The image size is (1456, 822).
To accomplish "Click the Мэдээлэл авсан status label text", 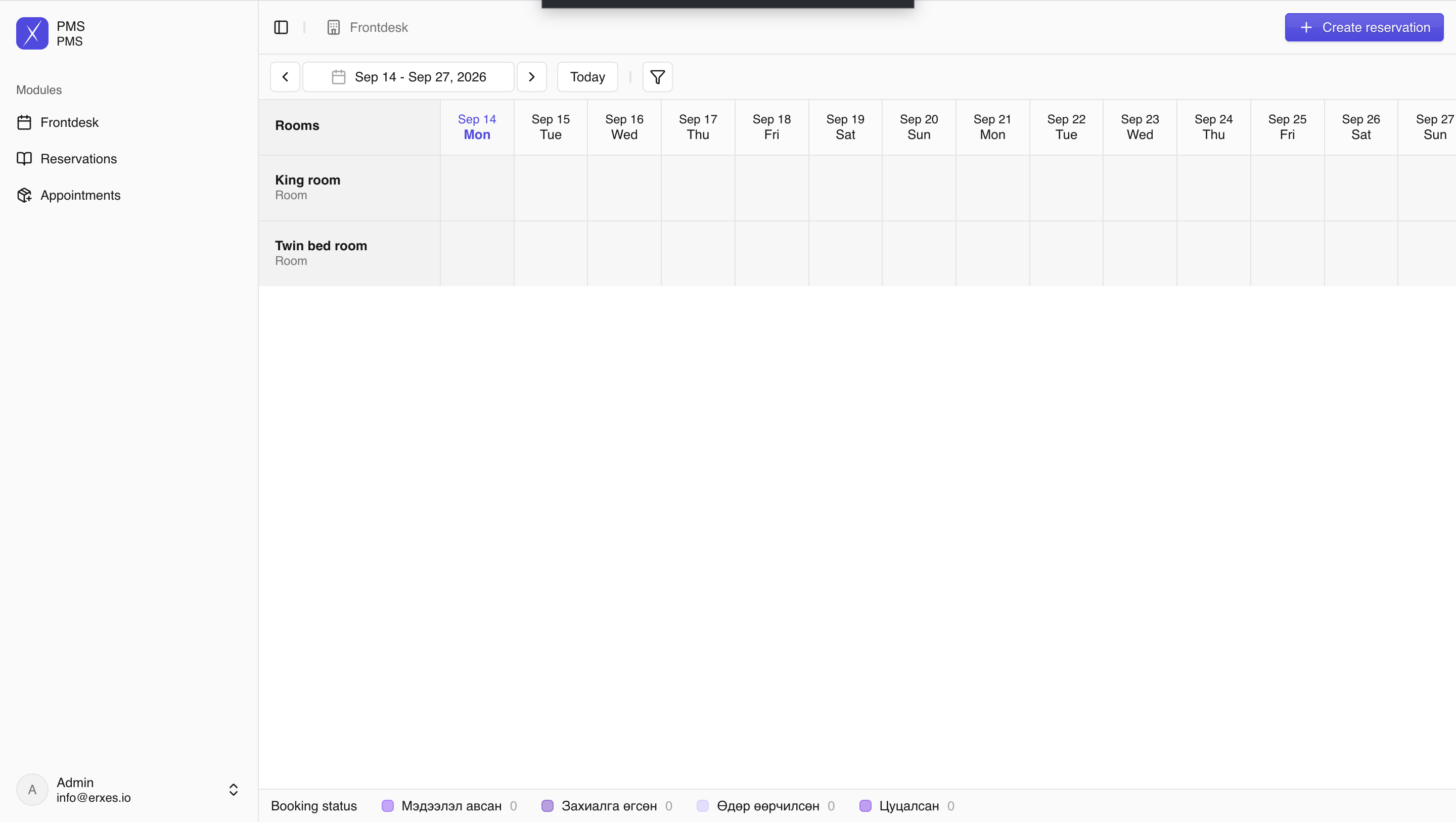I will click(x=451, y=806).
